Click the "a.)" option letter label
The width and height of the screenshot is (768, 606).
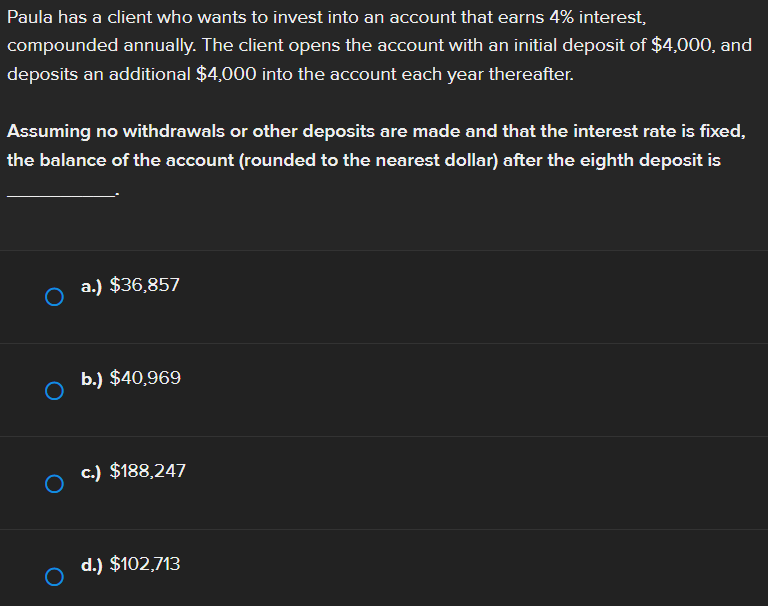coord(92,286)
